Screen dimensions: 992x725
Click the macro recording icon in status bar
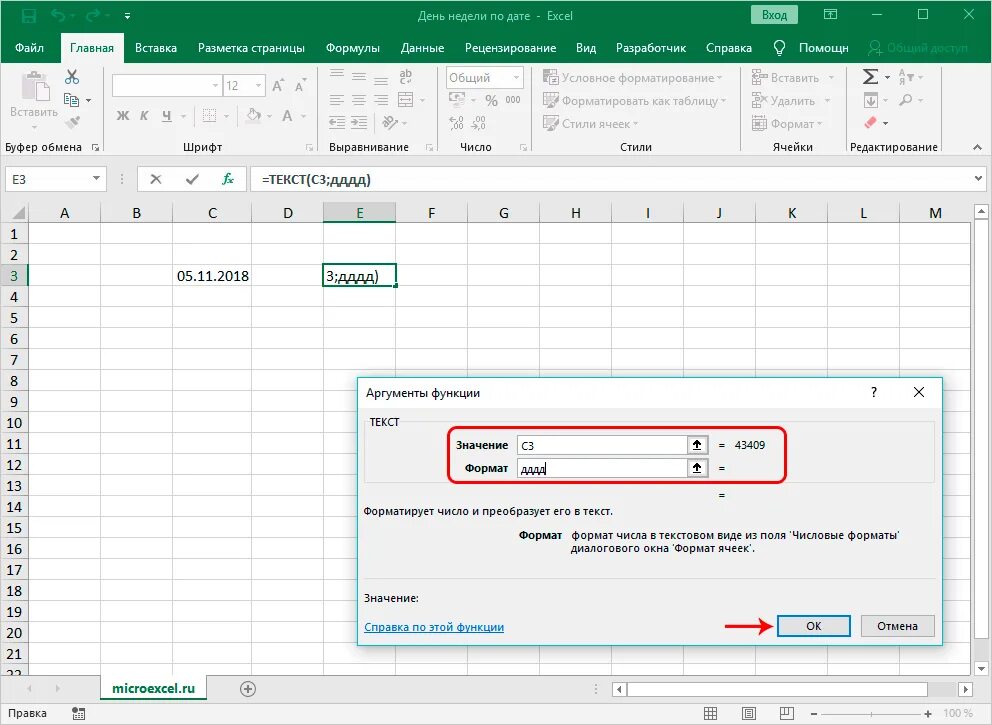coord(78,714)
